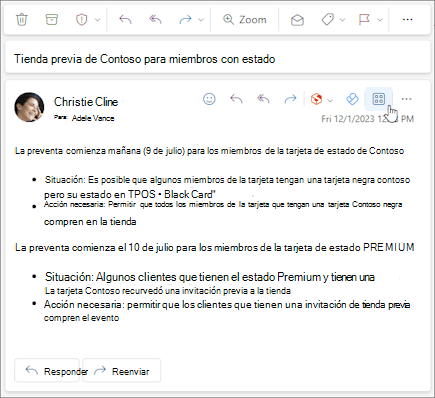Click the 'TPOS • Black Card' line
The image size is (435, 398).
[130, 194]
